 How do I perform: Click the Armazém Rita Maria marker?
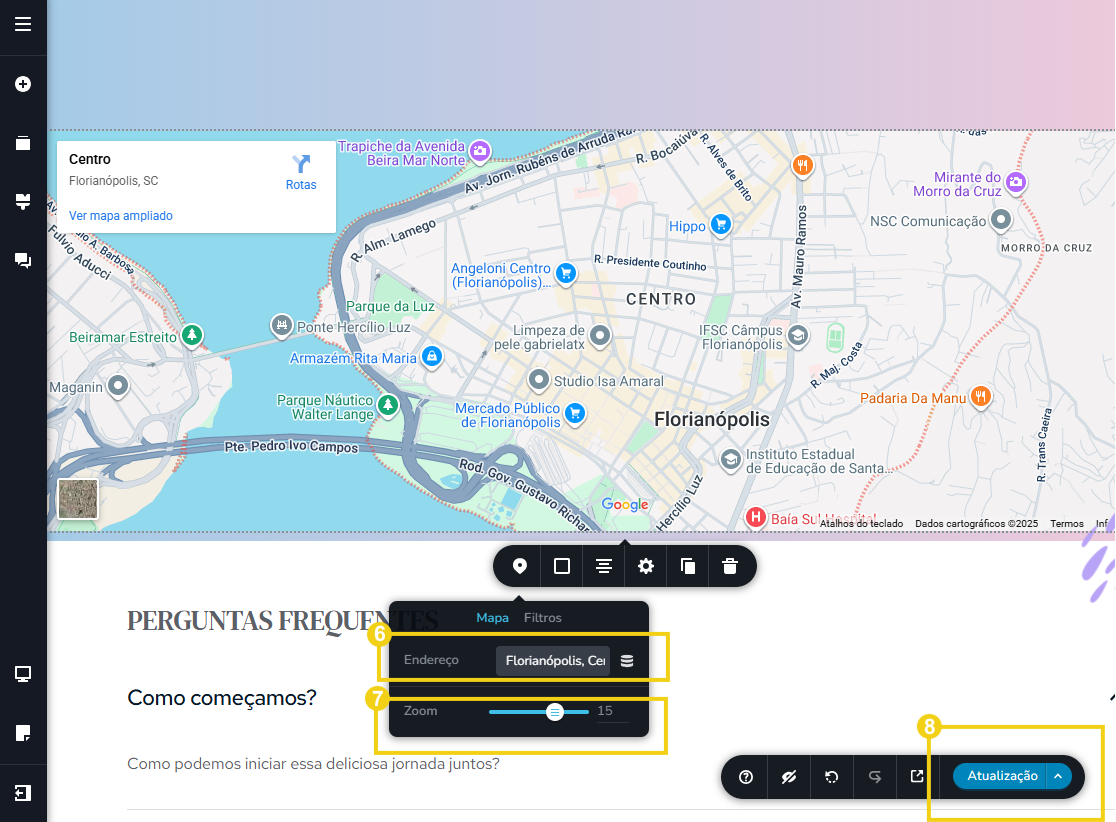[x=432, y=357]
